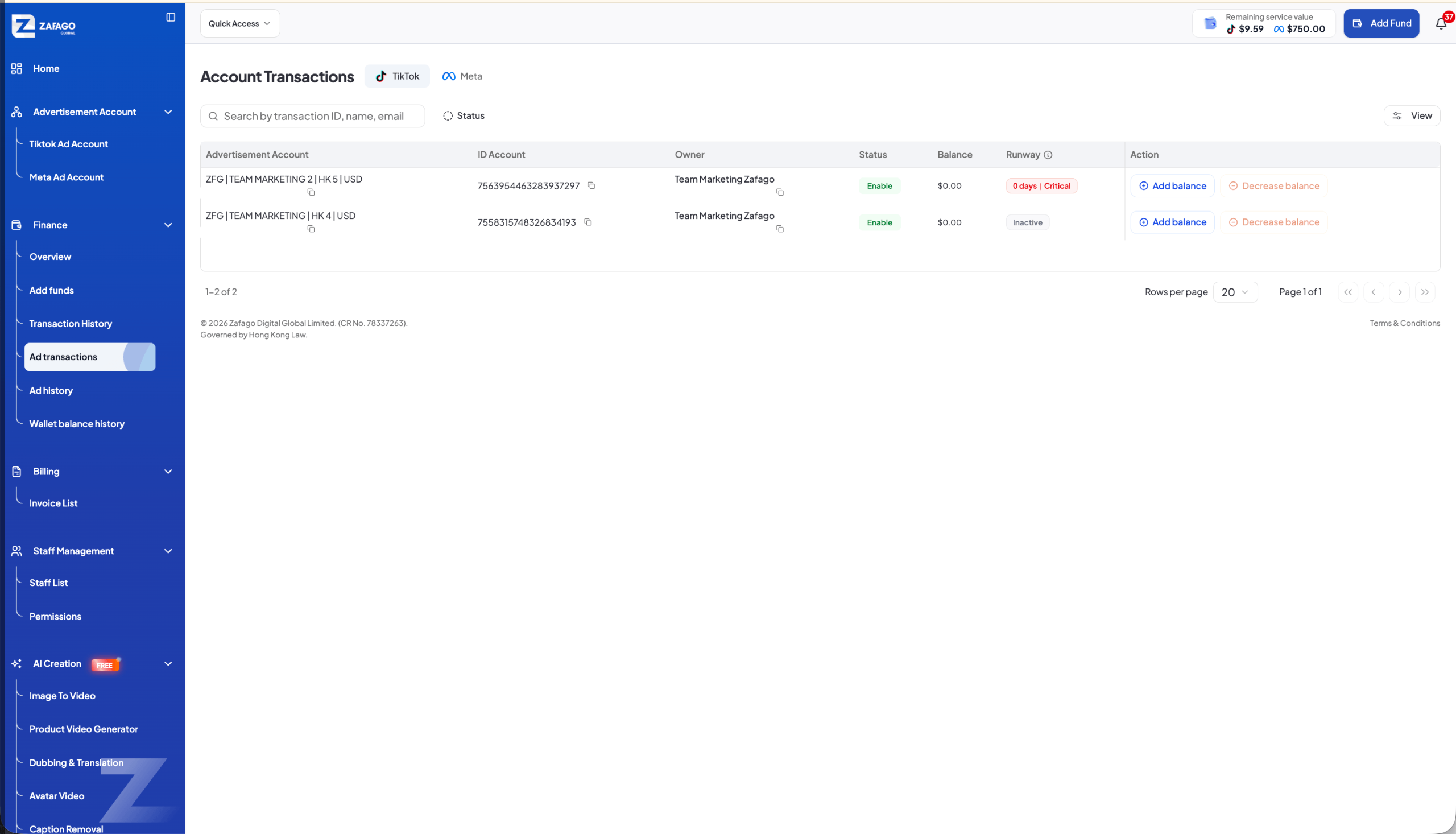The width and height of the screenshot is (1456, 834).
Task: Open Wallet balance history page
Action: pyautogui.click(x=77, y=424)
